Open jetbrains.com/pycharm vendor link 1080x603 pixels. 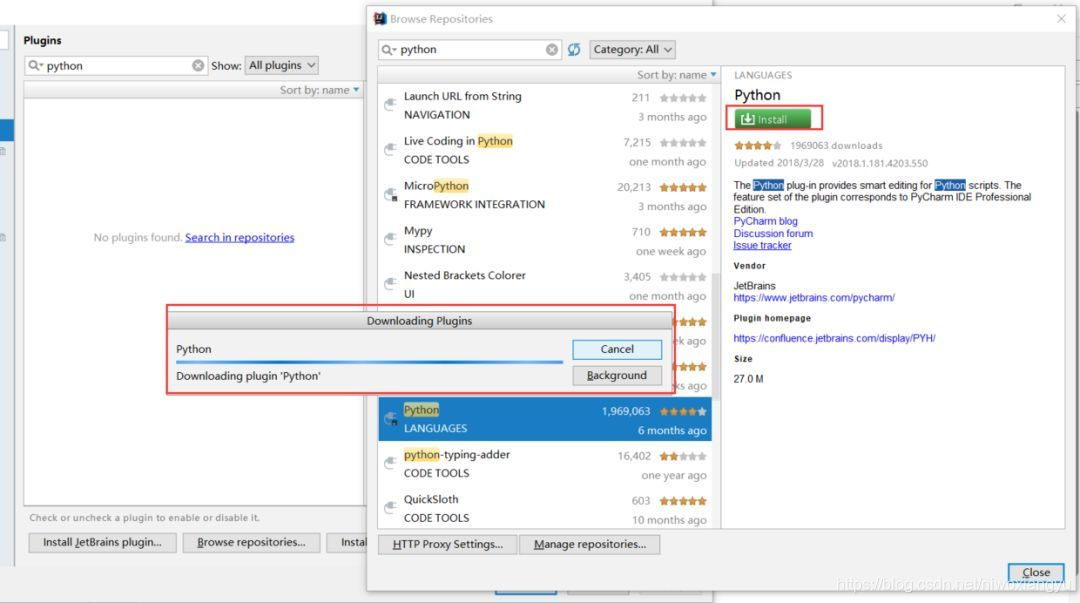[814, 298]
